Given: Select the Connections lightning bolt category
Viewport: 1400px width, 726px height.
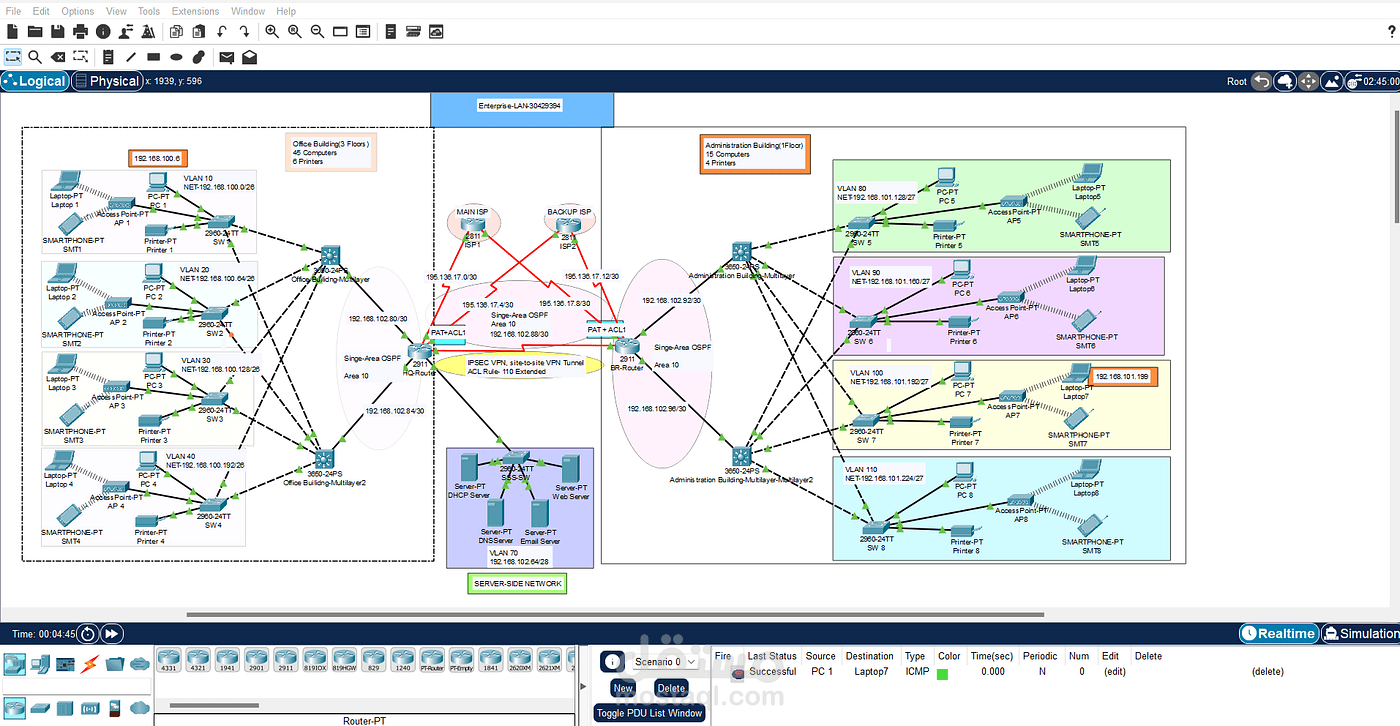Looking at the screenshot, I should tap(90, 663).
